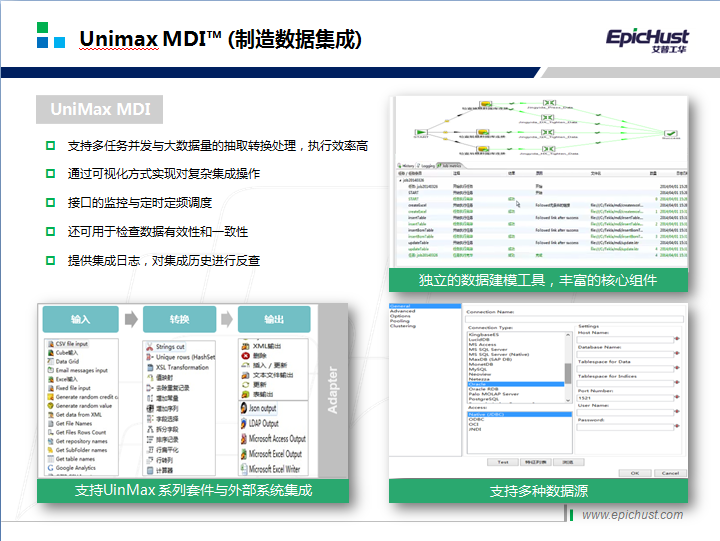Image resolution: width=720 pixels, height=541 pixels.
Task: Click the Generate random value icon
Action: (x=51, y=406)
